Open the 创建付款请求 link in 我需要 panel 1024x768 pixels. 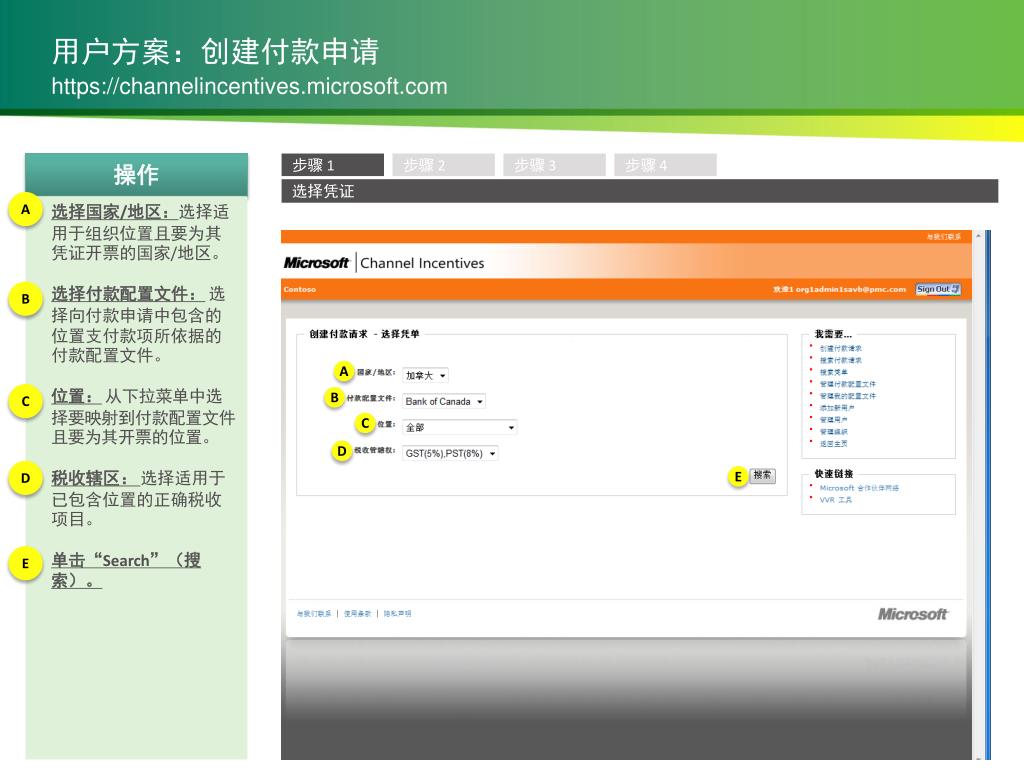840,349
